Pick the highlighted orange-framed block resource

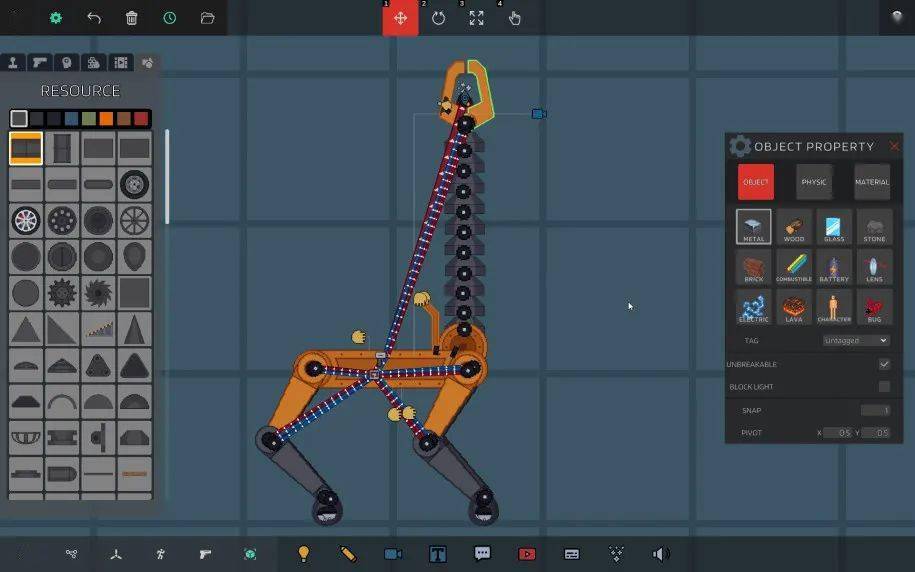pos(26,148)
